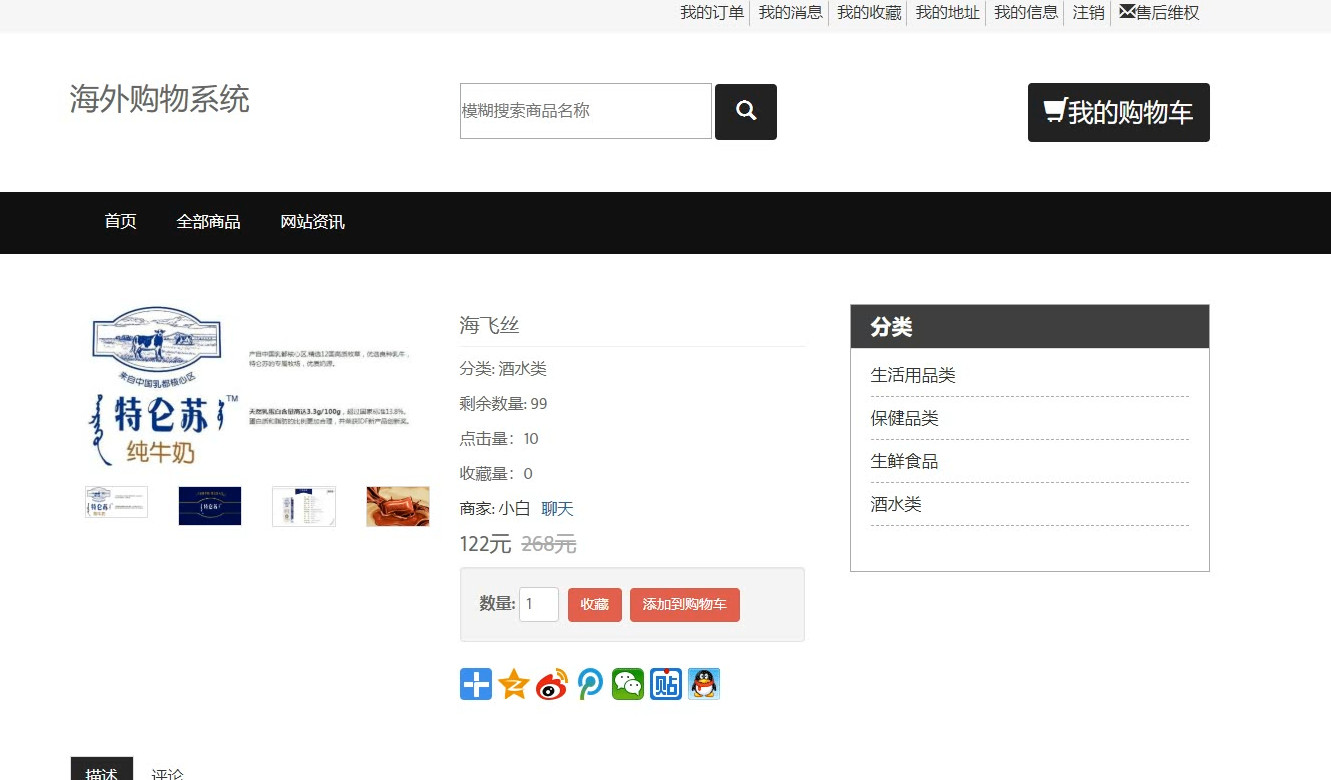Open 我的购物车 shopping cart button
Image resolution: width=1331 pixels, height=780 pixels.
coord(1119,112)
